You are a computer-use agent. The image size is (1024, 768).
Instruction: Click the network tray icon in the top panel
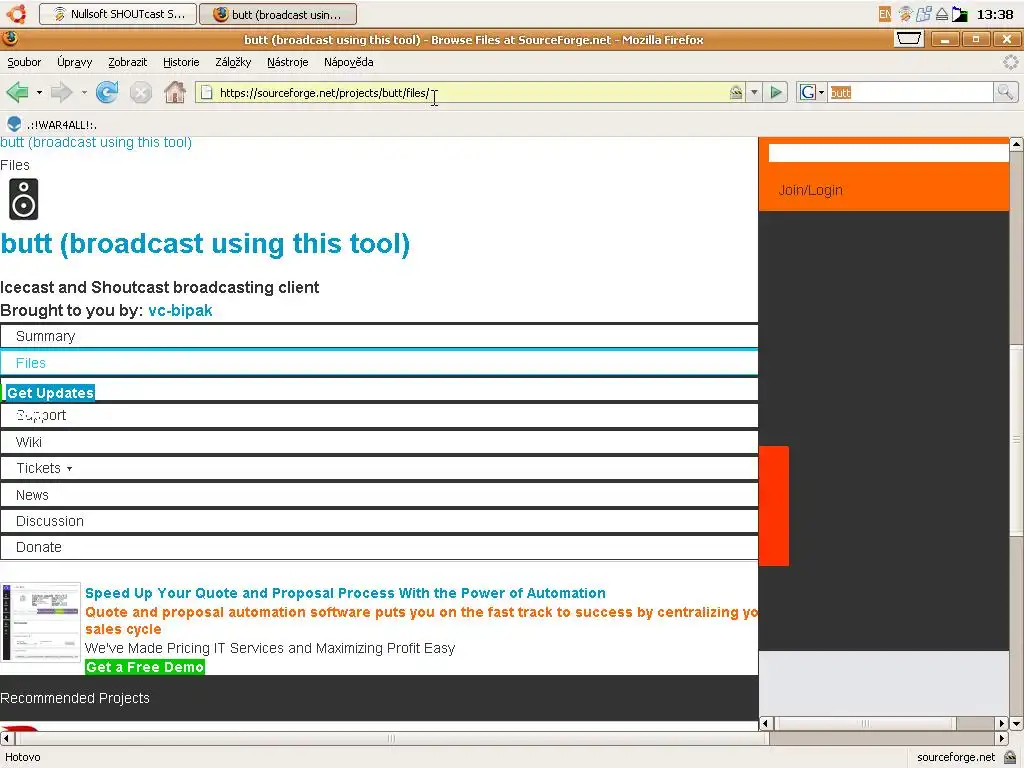coord(923,14)
